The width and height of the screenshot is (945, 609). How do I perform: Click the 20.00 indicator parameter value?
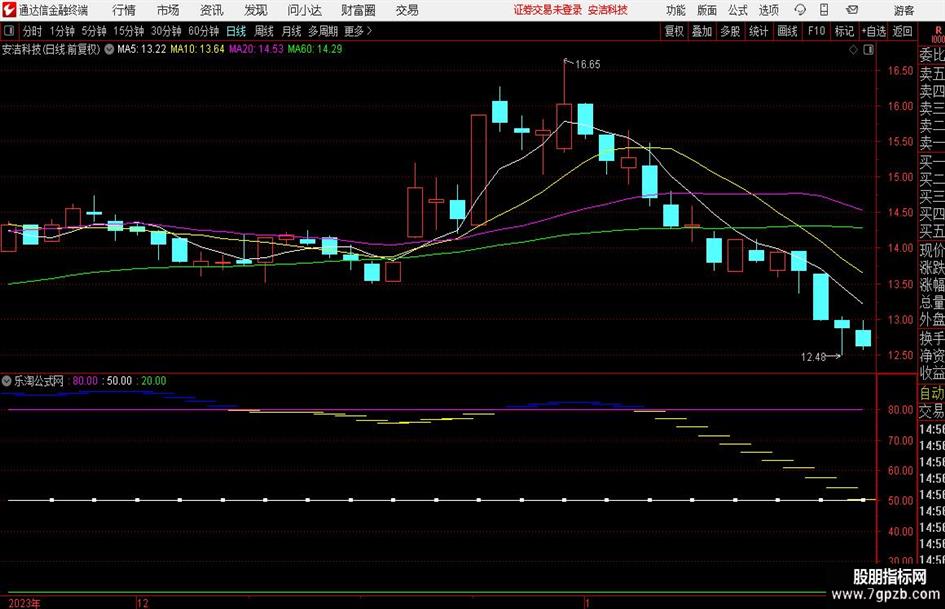point(154,381)
